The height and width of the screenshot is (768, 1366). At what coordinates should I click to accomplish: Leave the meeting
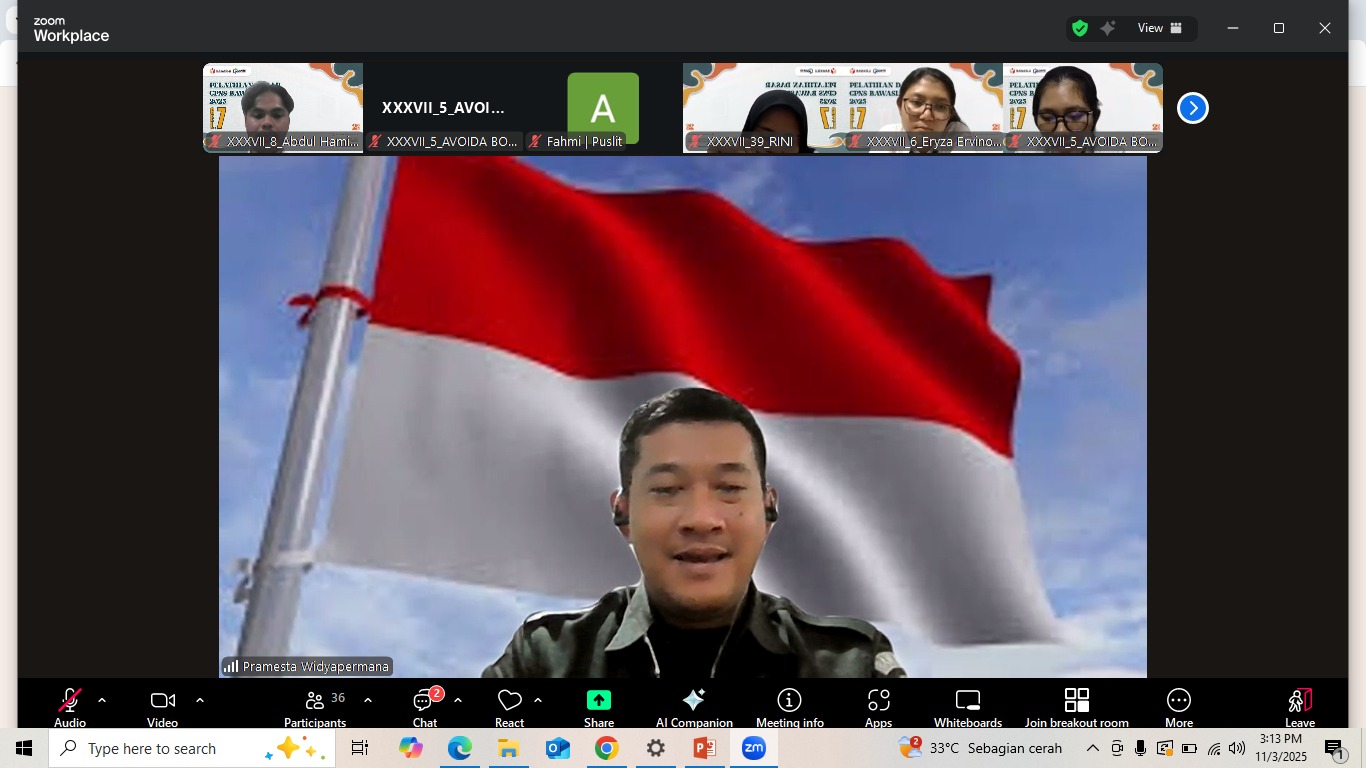pyautogui.click(x=1300, y=706)
